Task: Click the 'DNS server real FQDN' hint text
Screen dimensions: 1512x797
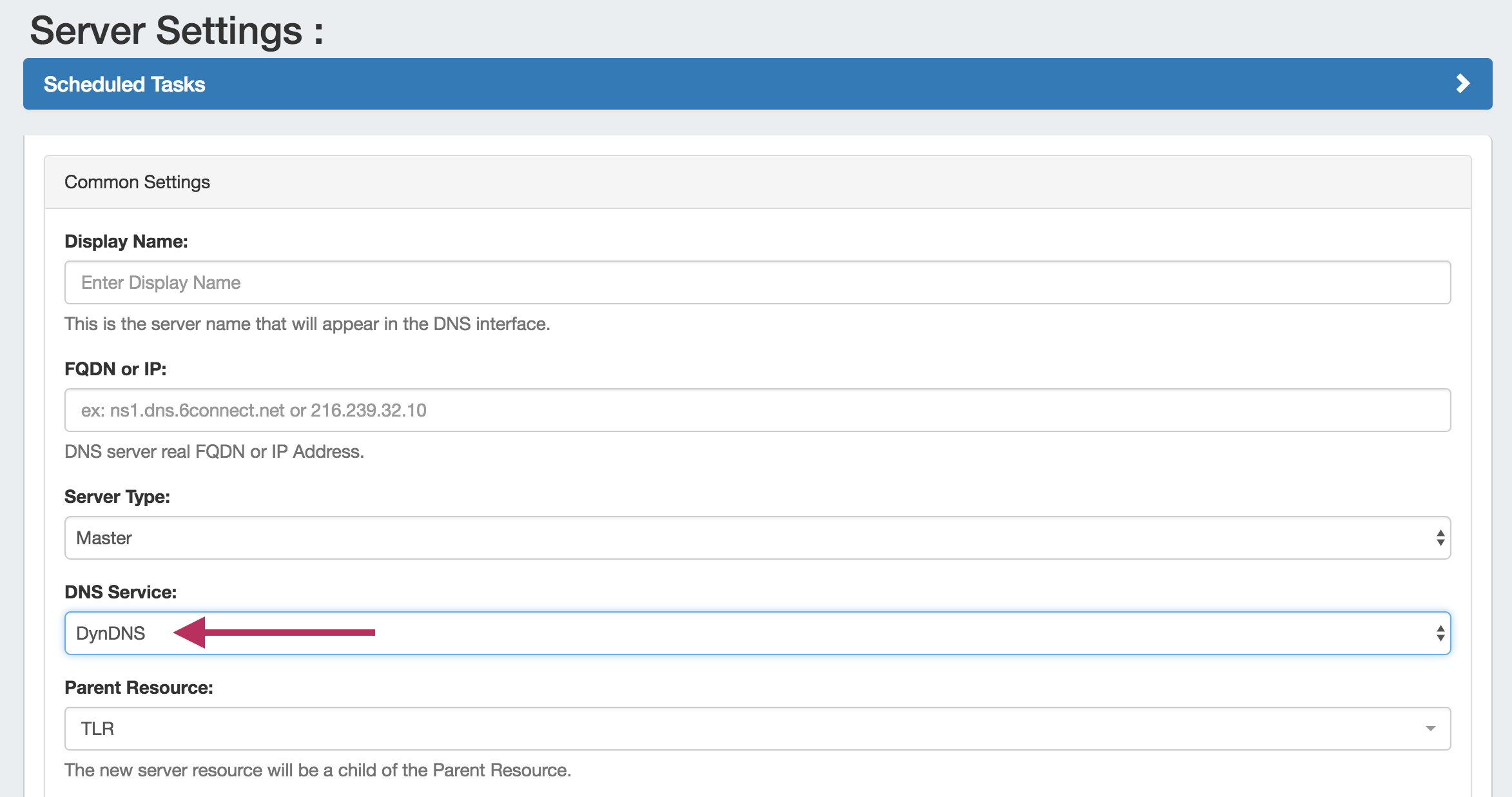Action: pyautogui.click(x=214, y=451)
